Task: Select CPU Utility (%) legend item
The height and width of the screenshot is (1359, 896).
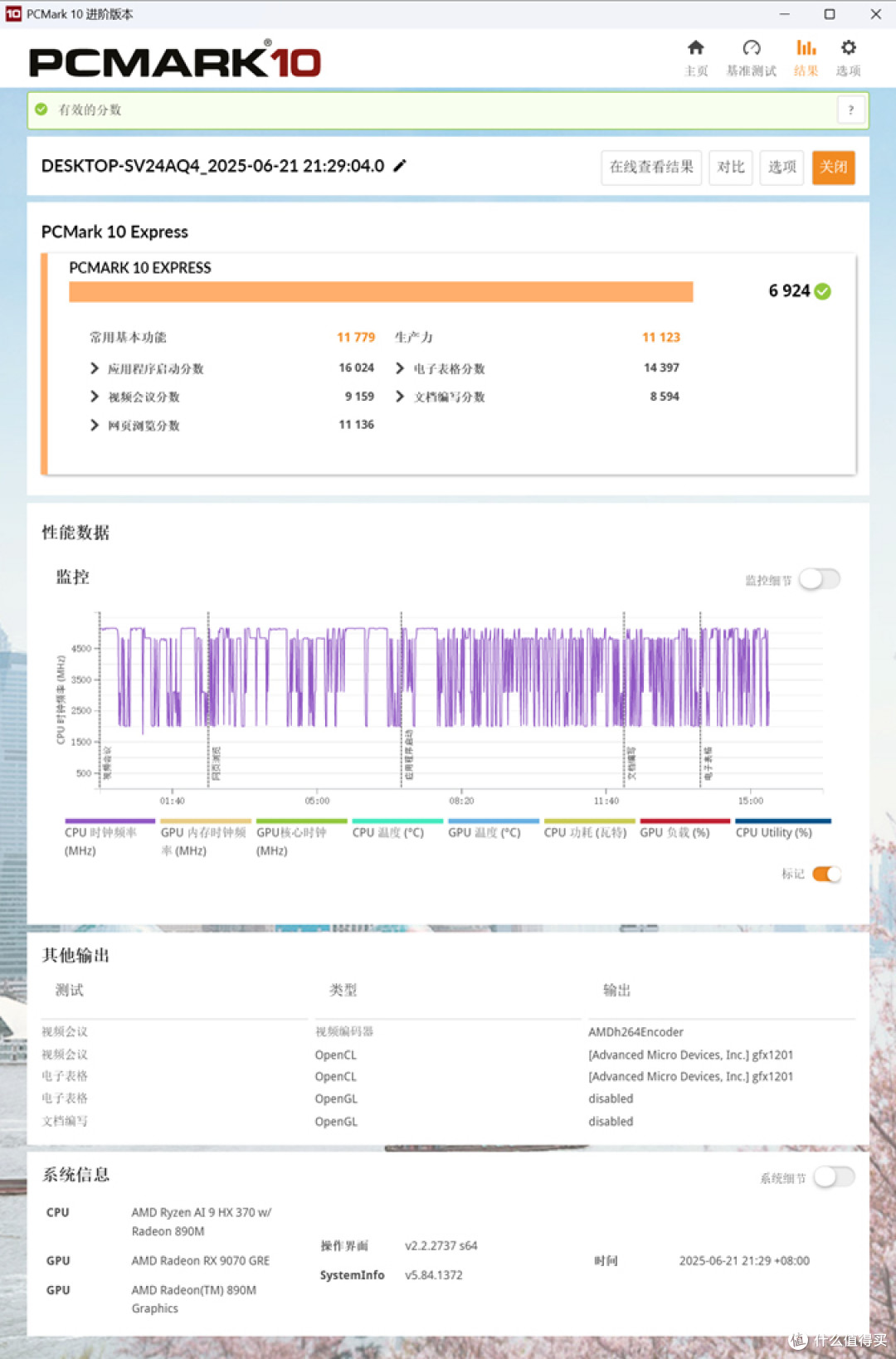Action: tap(782, 828)
